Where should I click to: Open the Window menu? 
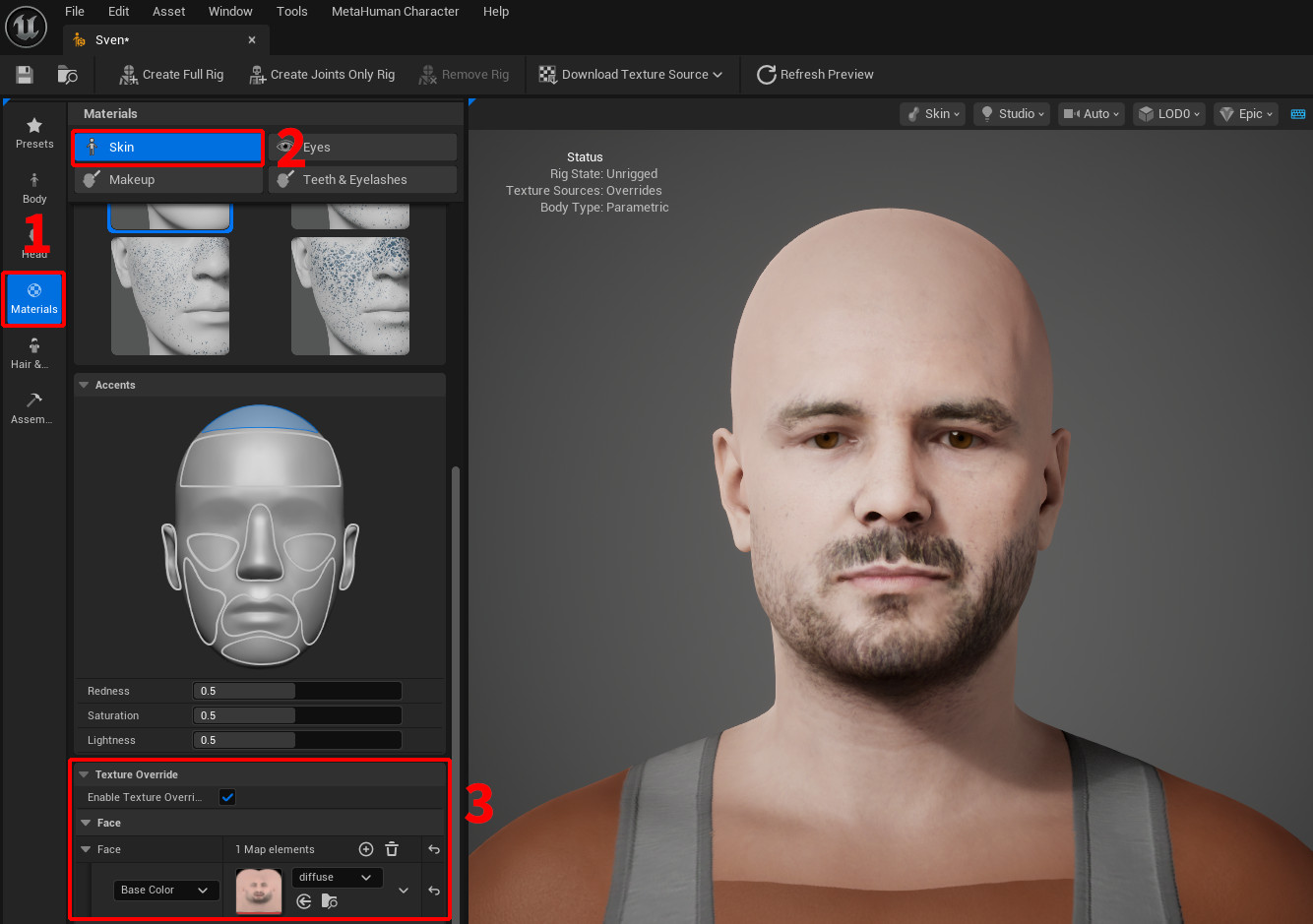point(230,12)
